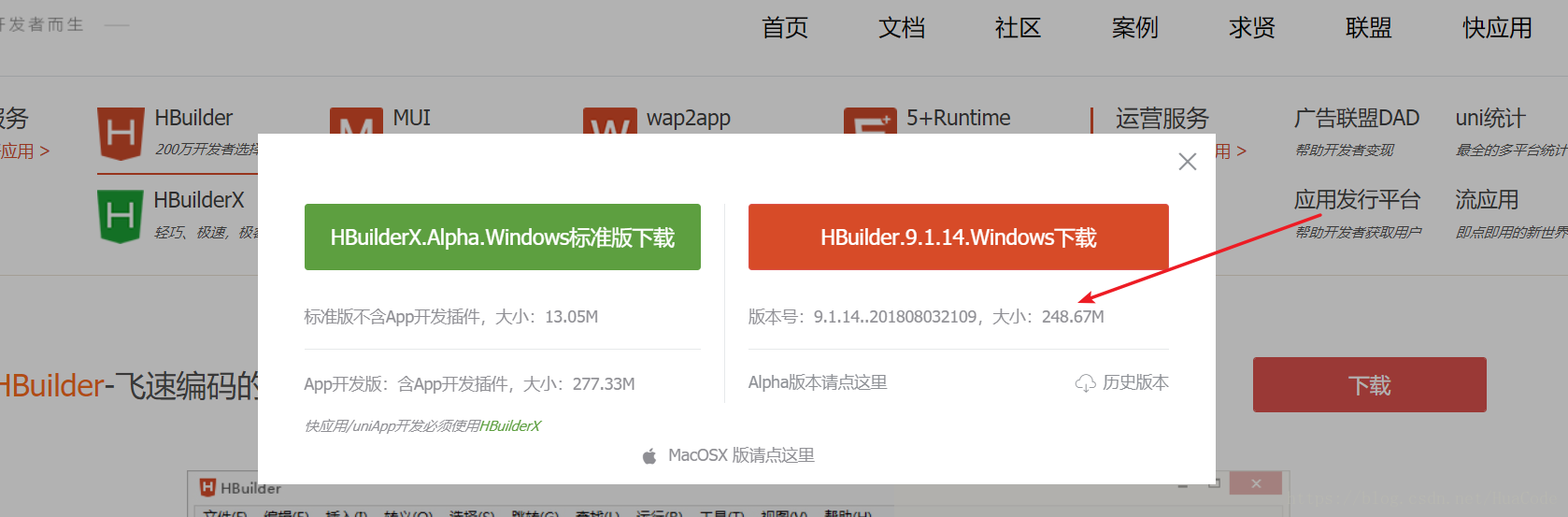The height and width of the screenshot is (517, 1568).
Task: Open 历史版本 history versions link
Action: tap(1135, 382)
